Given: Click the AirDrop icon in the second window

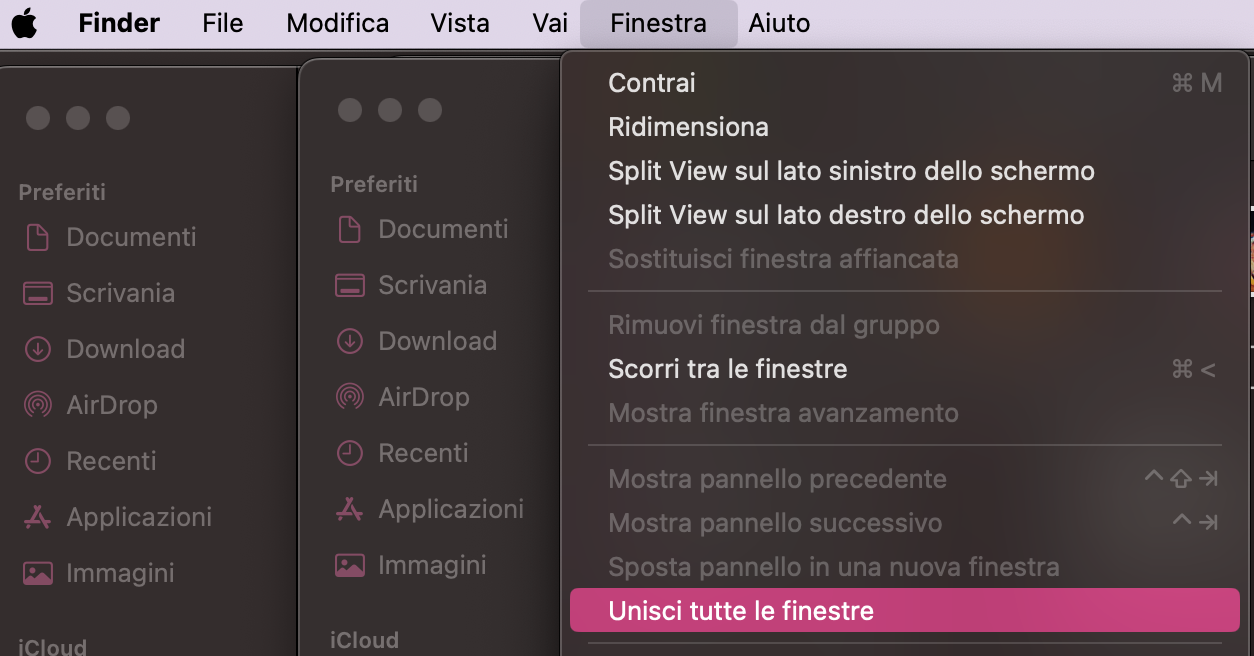Looking at the screenshot, I should click(x=350, y=397).
